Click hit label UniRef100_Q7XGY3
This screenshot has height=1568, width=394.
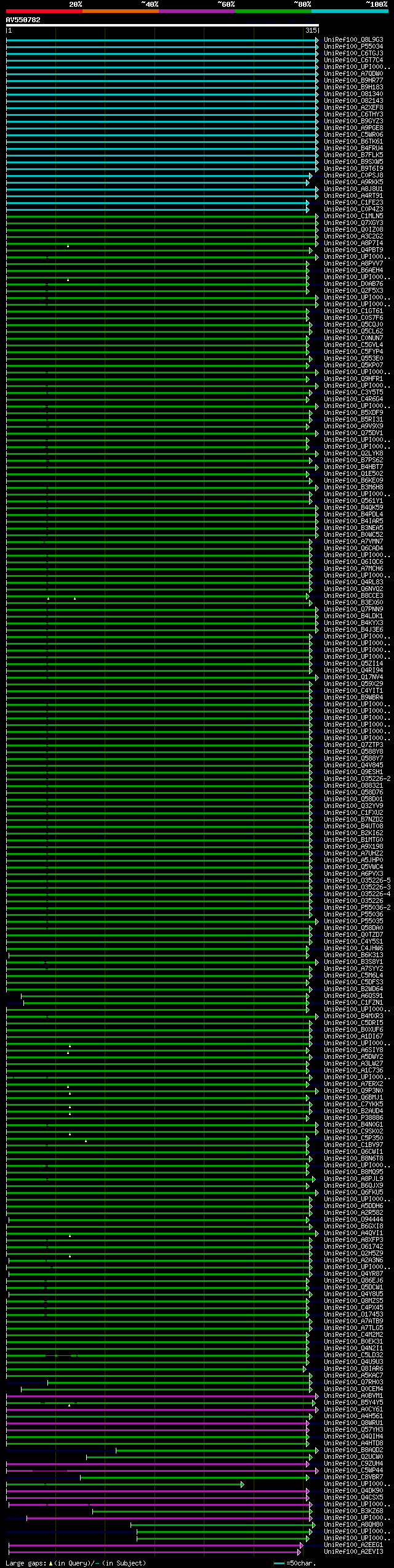click(x=353, y=223)
